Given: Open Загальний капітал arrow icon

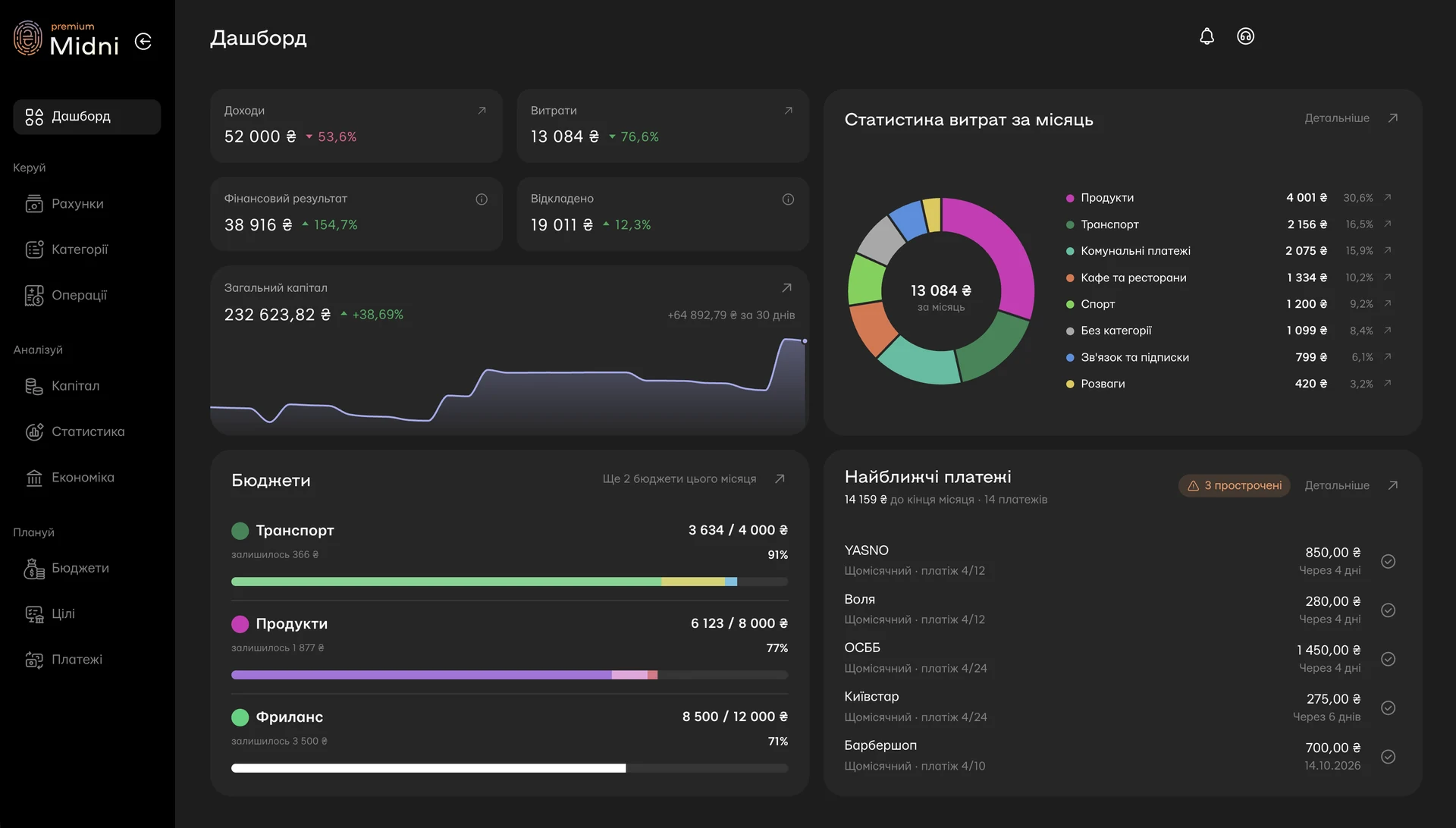Looking at the screenshot, I should pos(786,288).
